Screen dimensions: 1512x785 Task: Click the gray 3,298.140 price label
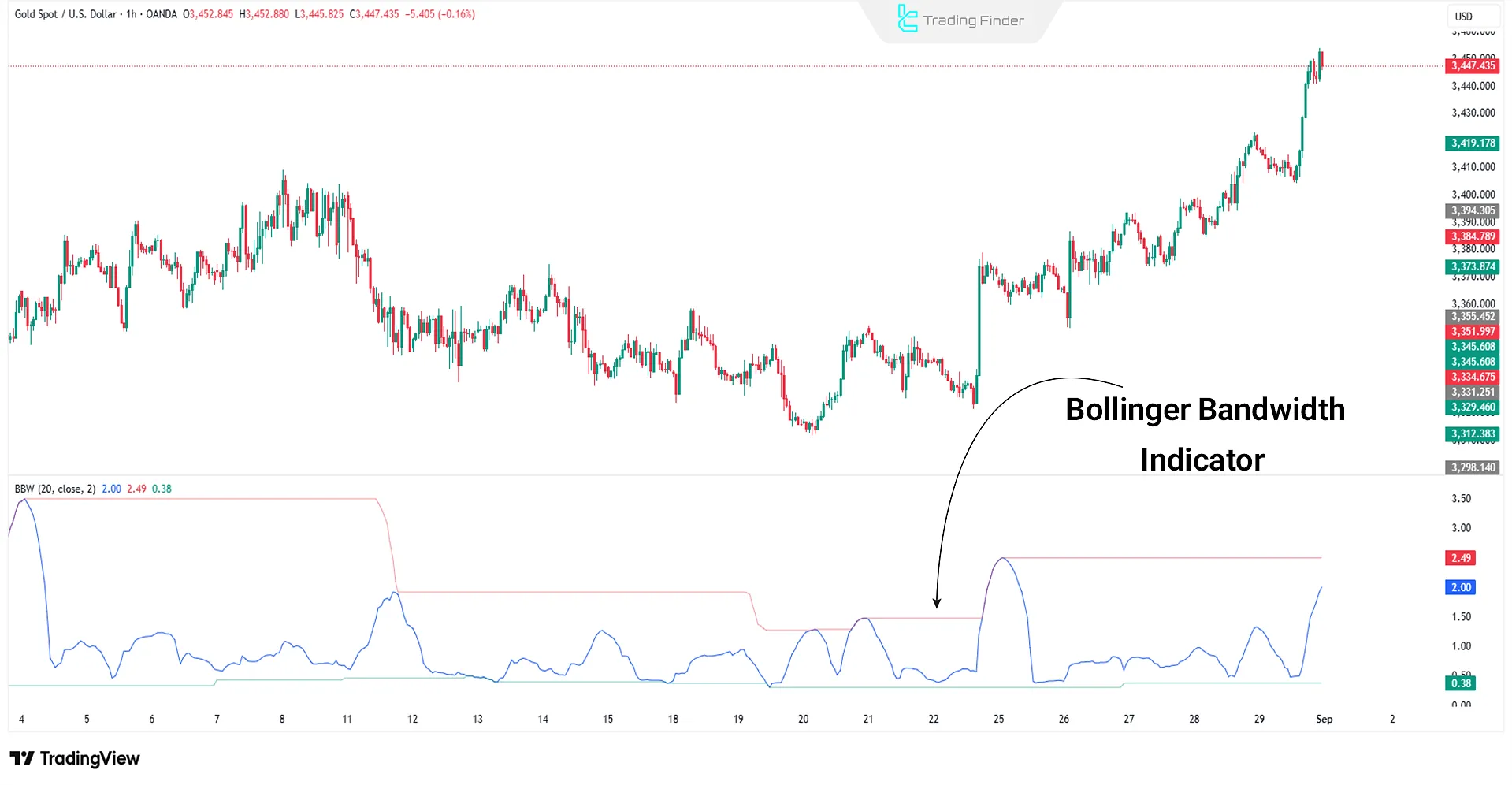1473,467
